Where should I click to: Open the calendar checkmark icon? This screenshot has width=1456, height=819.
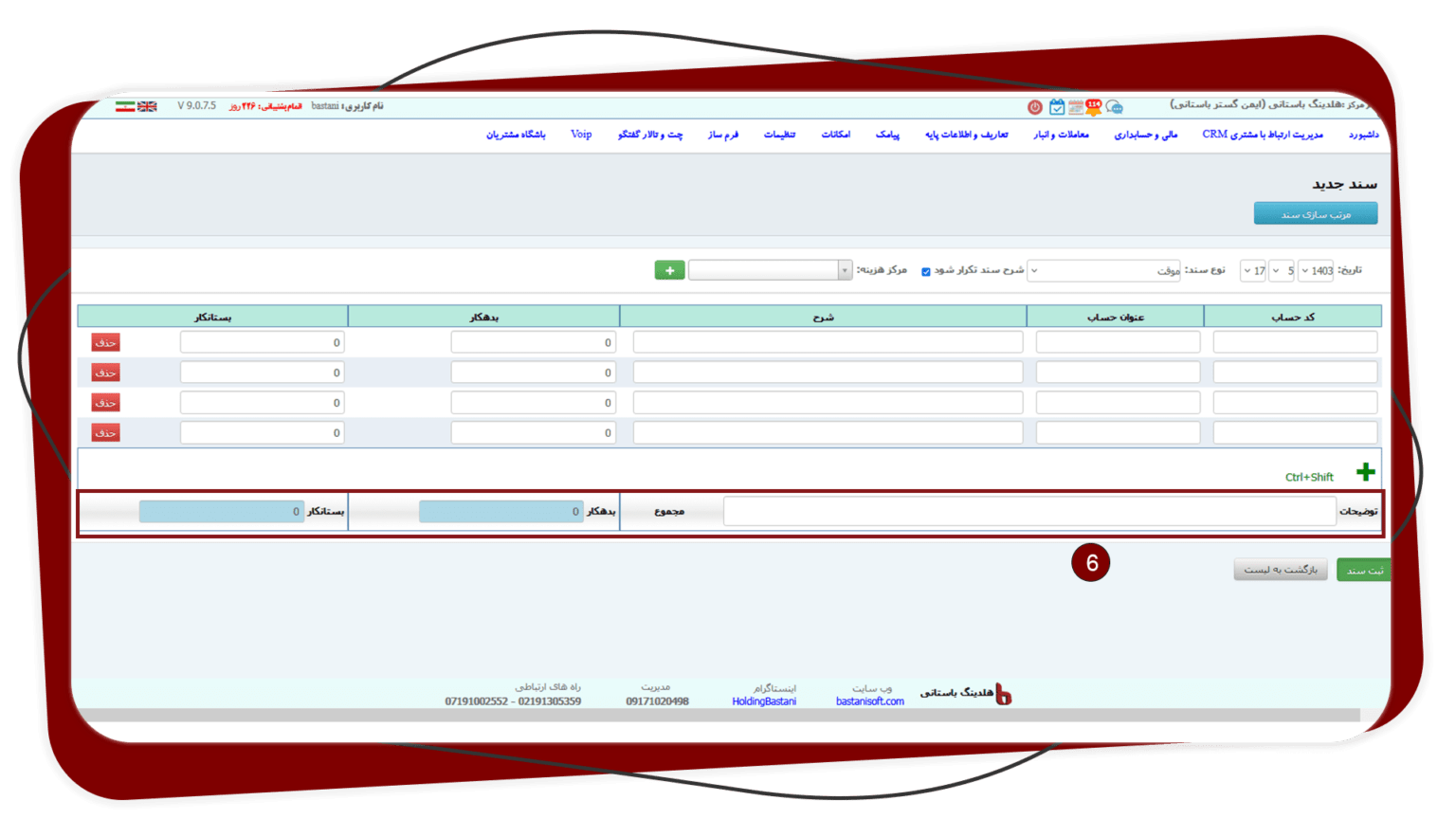(x=1057, y=107)
